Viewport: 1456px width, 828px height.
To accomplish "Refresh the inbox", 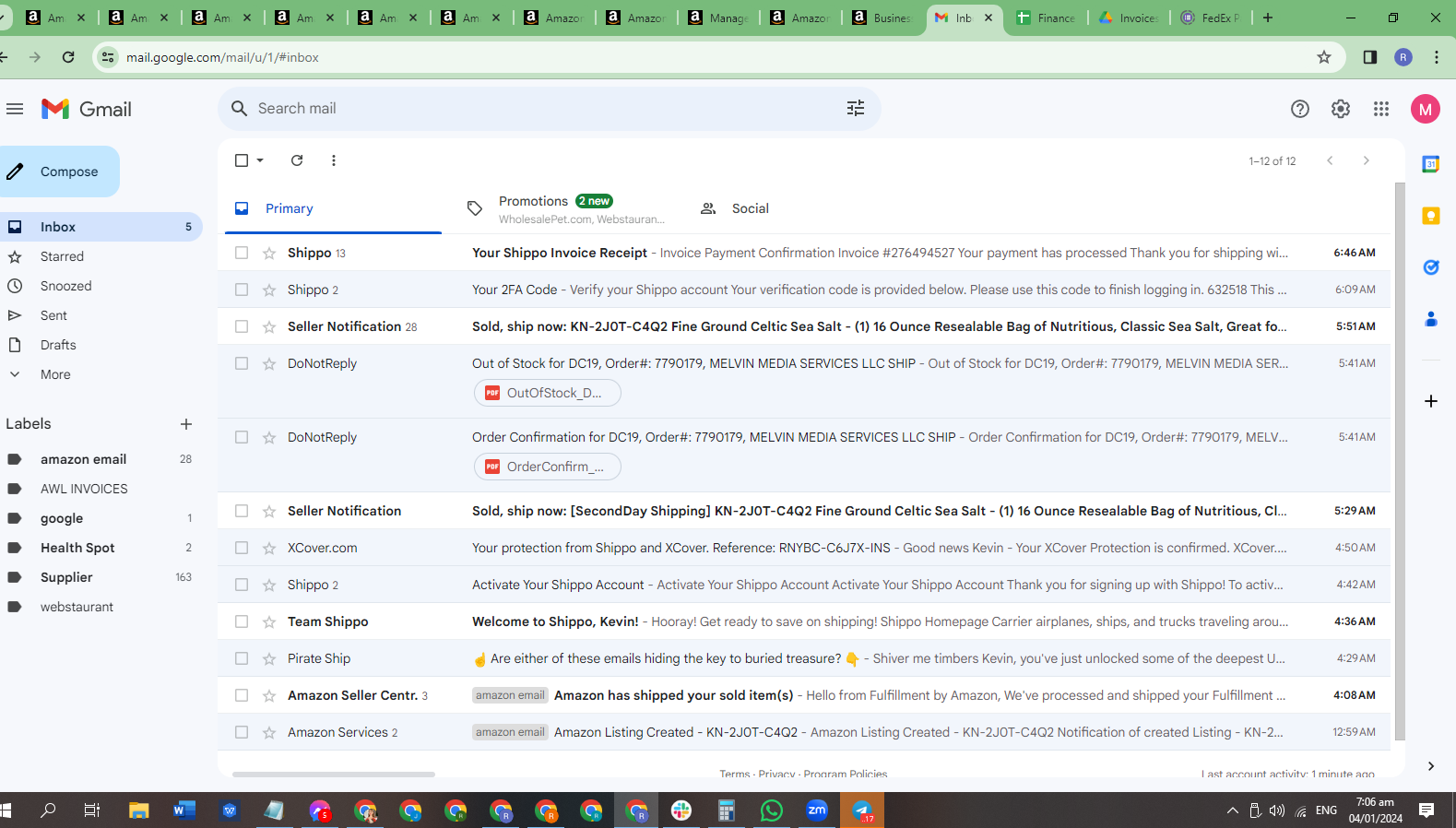I will point(297,160).
